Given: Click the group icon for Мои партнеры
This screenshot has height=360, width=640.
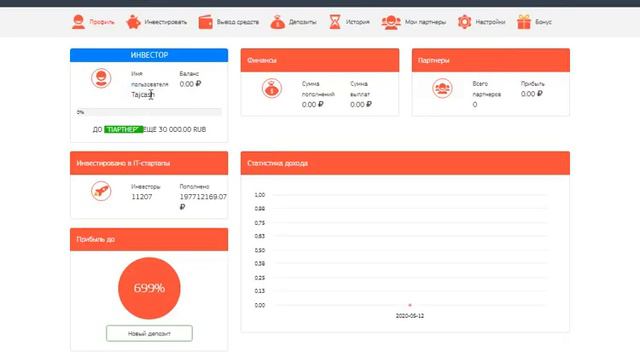Looking at the screenshot, I should coord(391,22).
